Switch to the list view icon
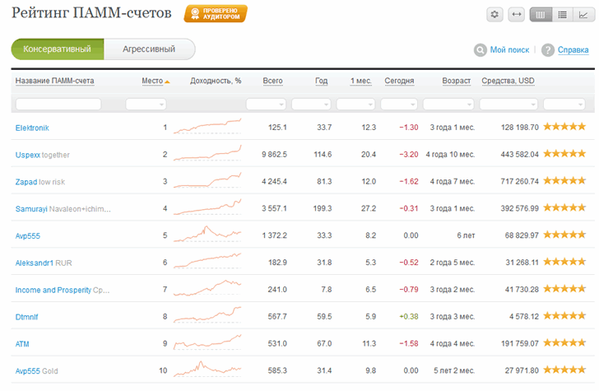 [x=562, y=15]
